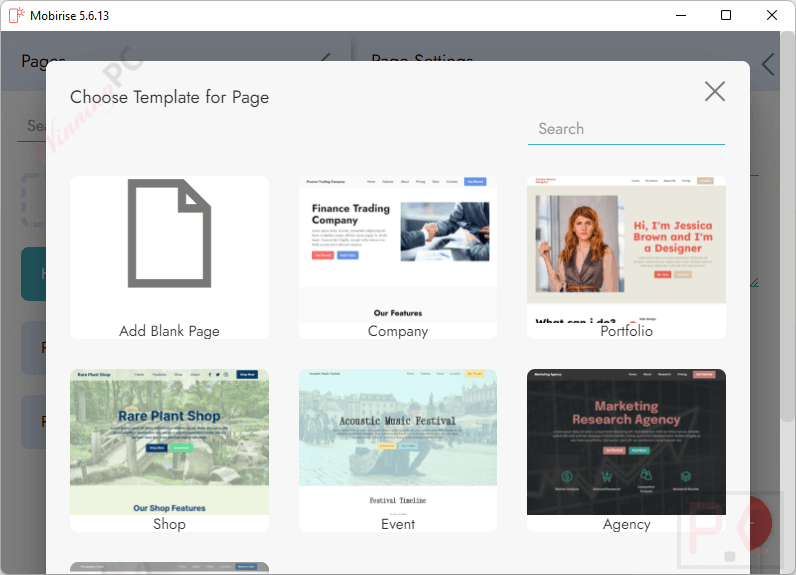The height and width of the screenshot is (575, 796).
Task: Click the 'Company' template label
Action: pyautogui.click(x=397, y=331)
